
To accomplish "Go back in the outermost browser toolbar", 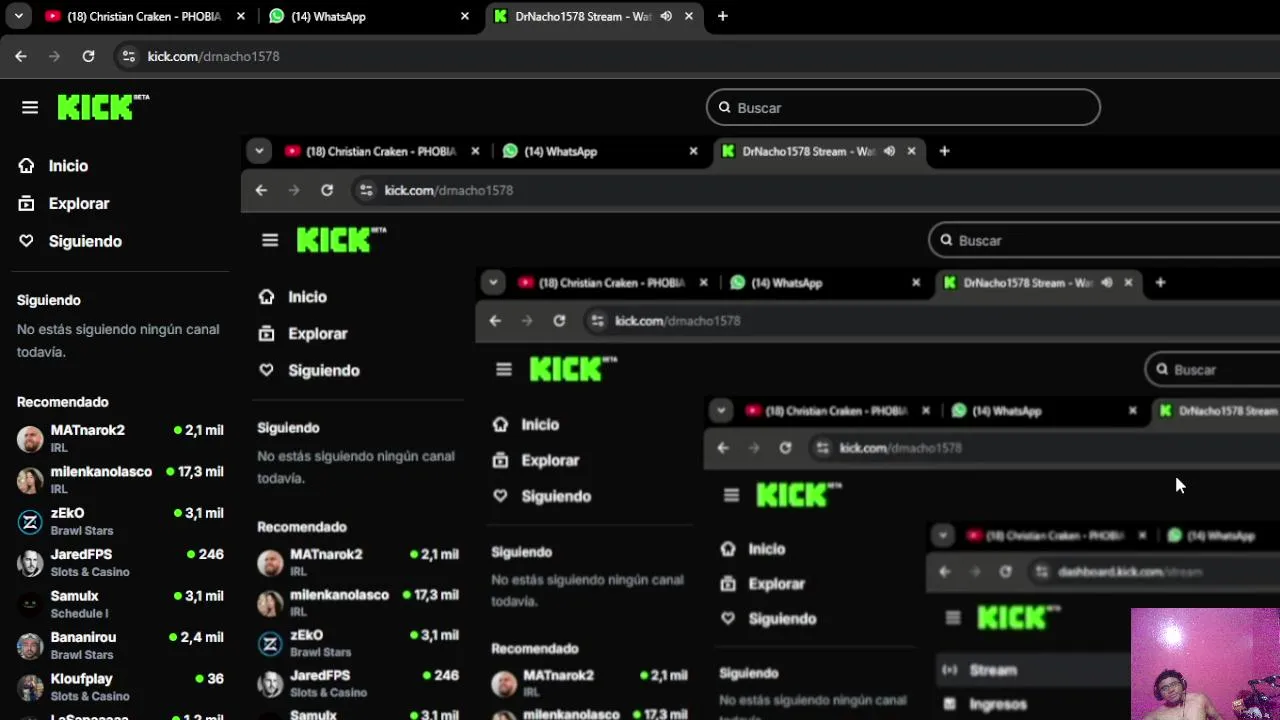I will click(x=21, y=56).
